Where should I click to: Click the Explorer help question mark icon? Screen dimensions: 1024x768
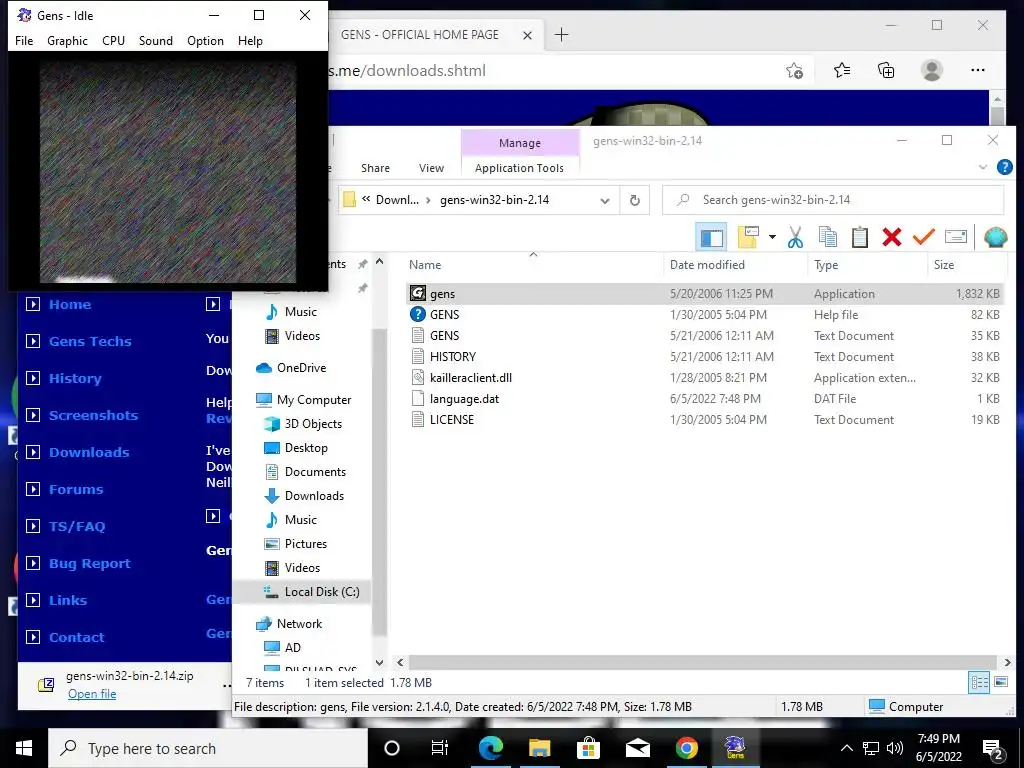[x=1004, y=167]
